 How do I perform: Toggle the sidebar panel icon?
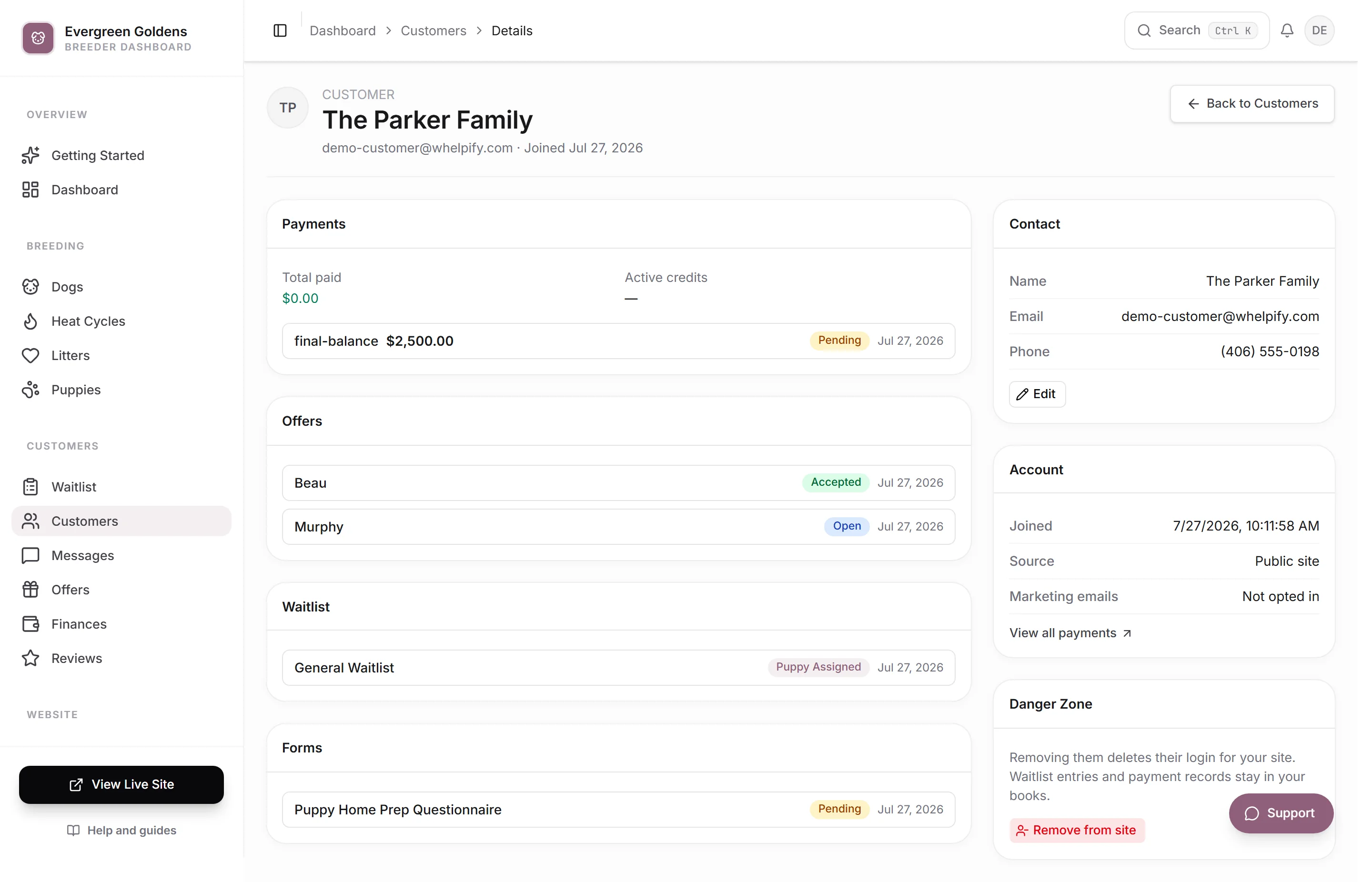280,30
